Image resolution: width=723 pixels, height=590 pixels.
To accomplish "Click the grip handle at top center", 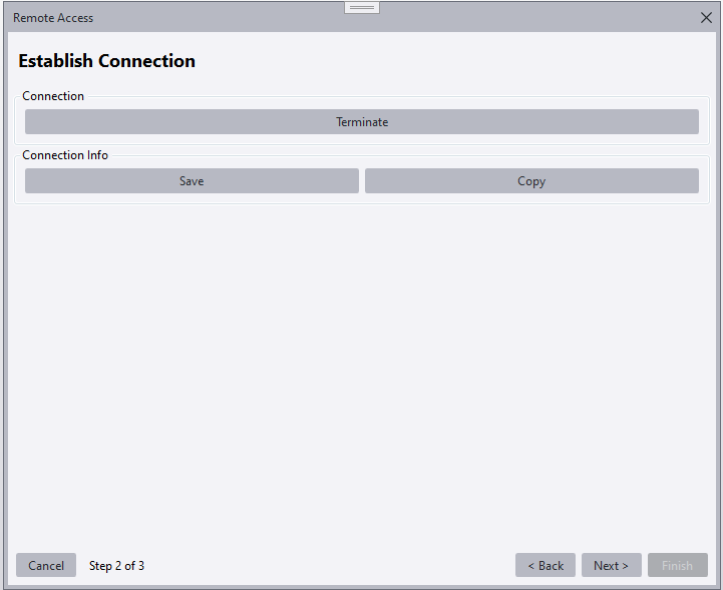I will (361, 7).
